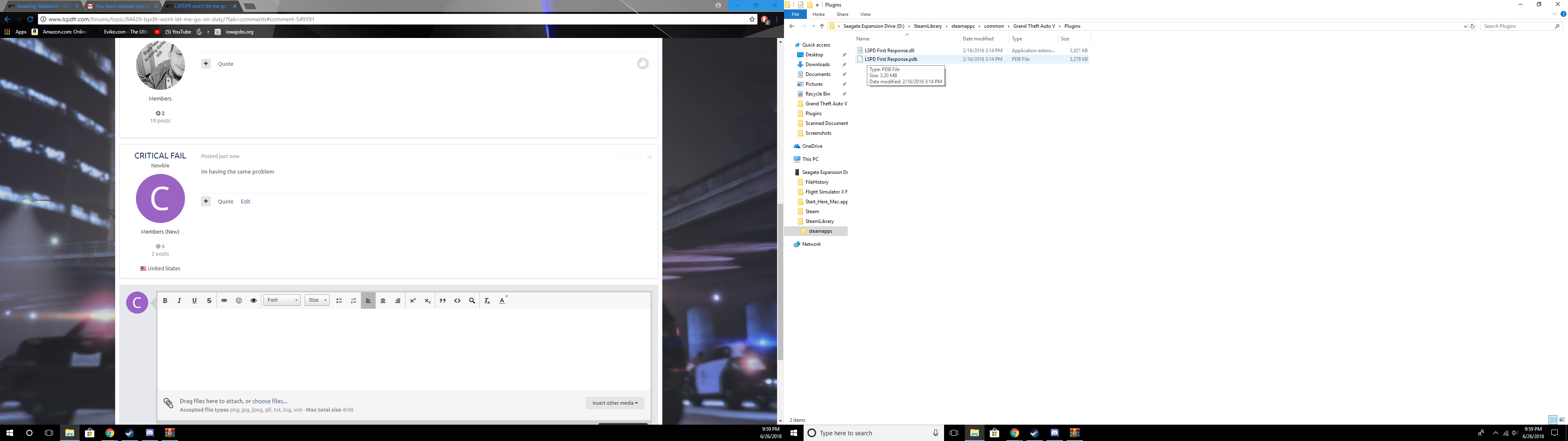This screenshot has width=1568, height=441.
Task: Open the Font dropdown
Action: (x=283, y=300)
